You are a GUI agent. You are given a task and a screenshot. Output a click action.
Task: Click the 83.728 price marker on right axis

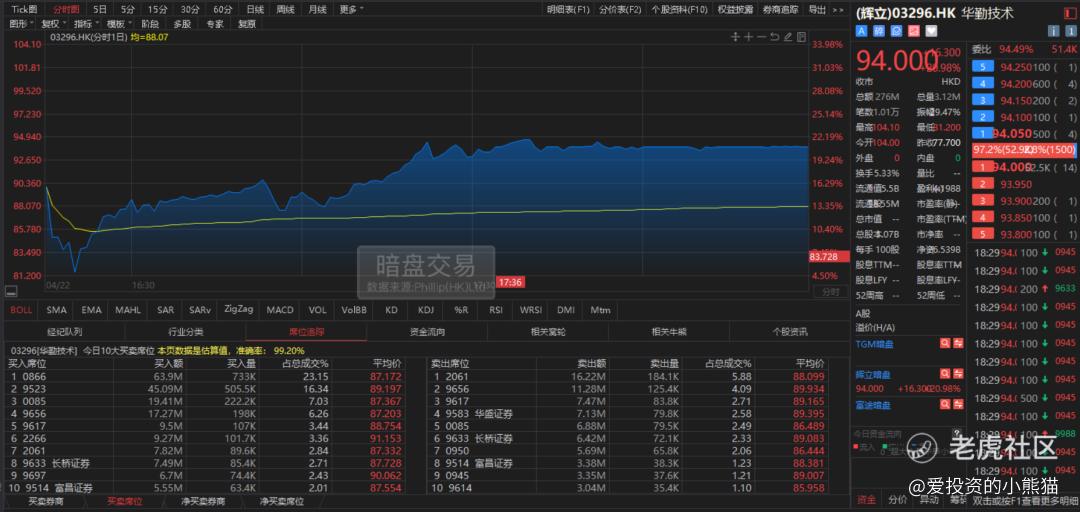[x=829, y=256]
